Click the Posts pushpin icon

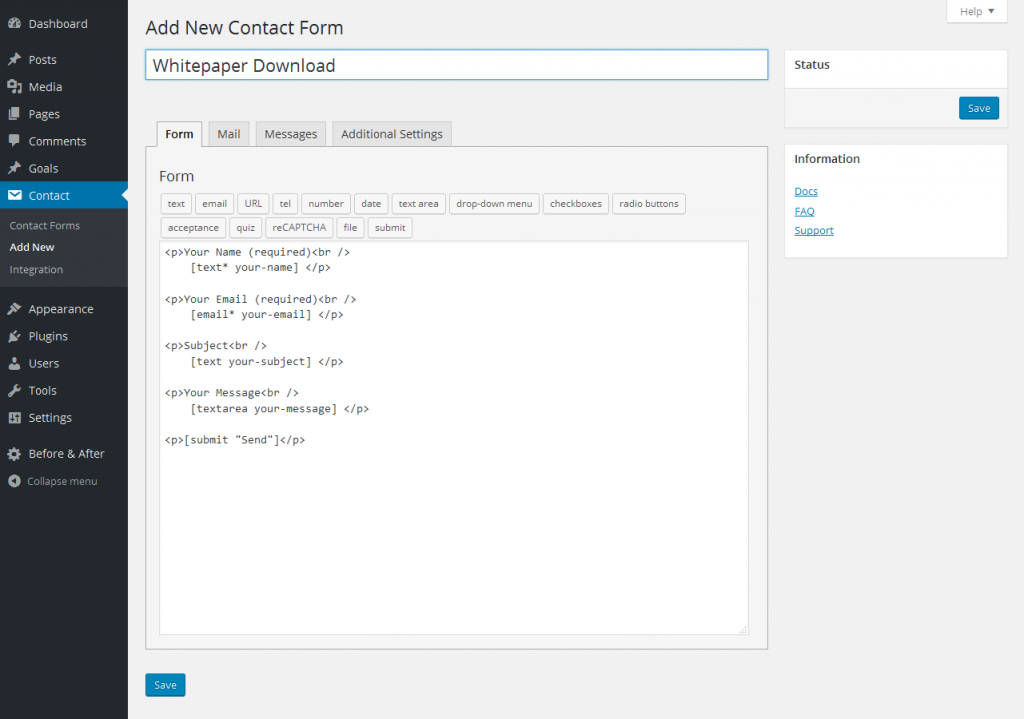point(14,60)
